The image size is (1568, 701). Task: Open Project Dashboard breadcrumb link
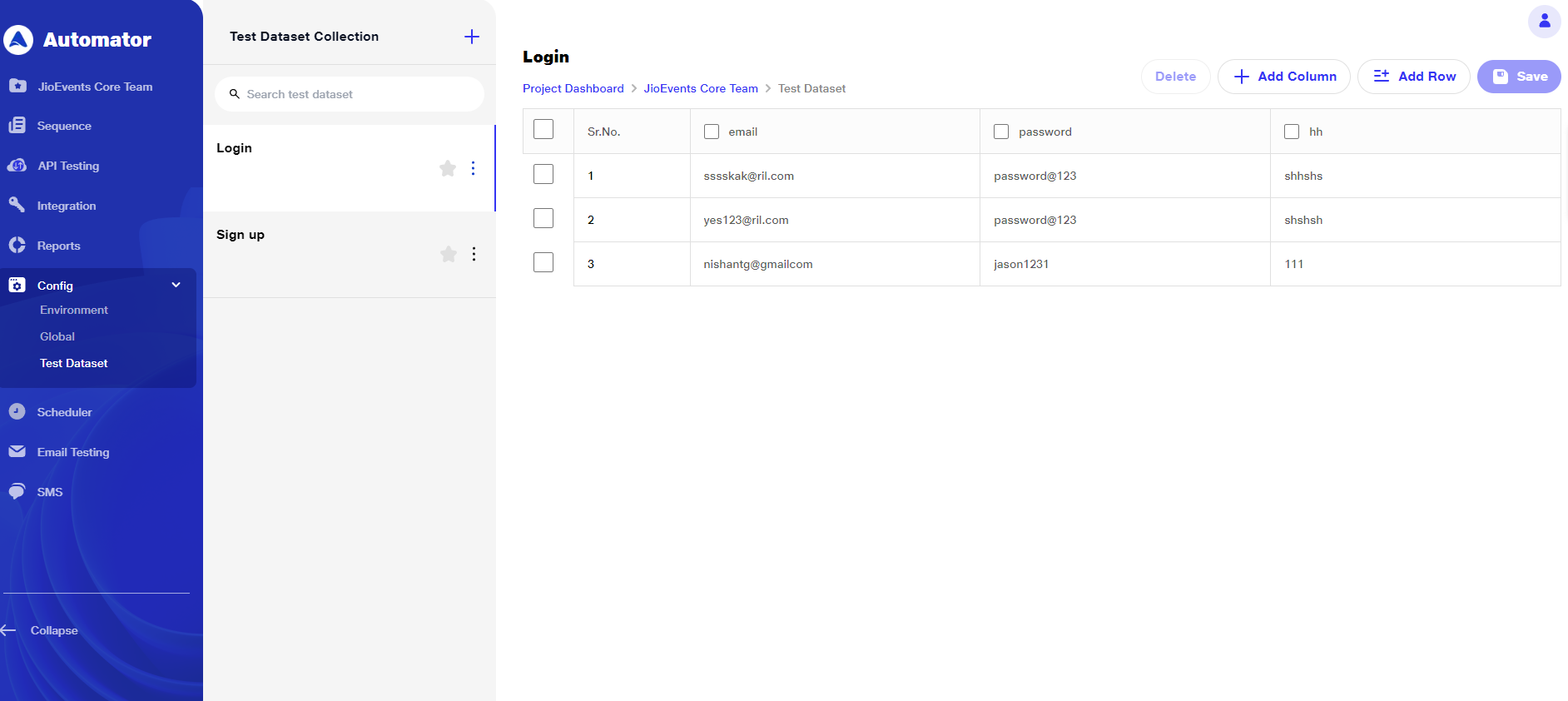click(x=573, y=88)
